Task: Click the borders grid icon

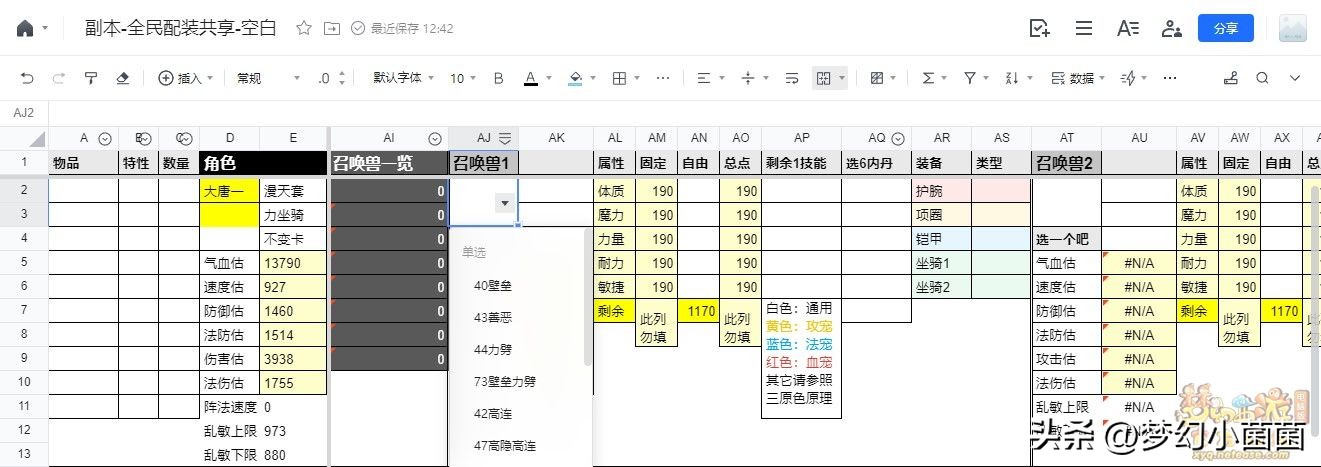Action: pyautogui.click(x=619, y=78)
